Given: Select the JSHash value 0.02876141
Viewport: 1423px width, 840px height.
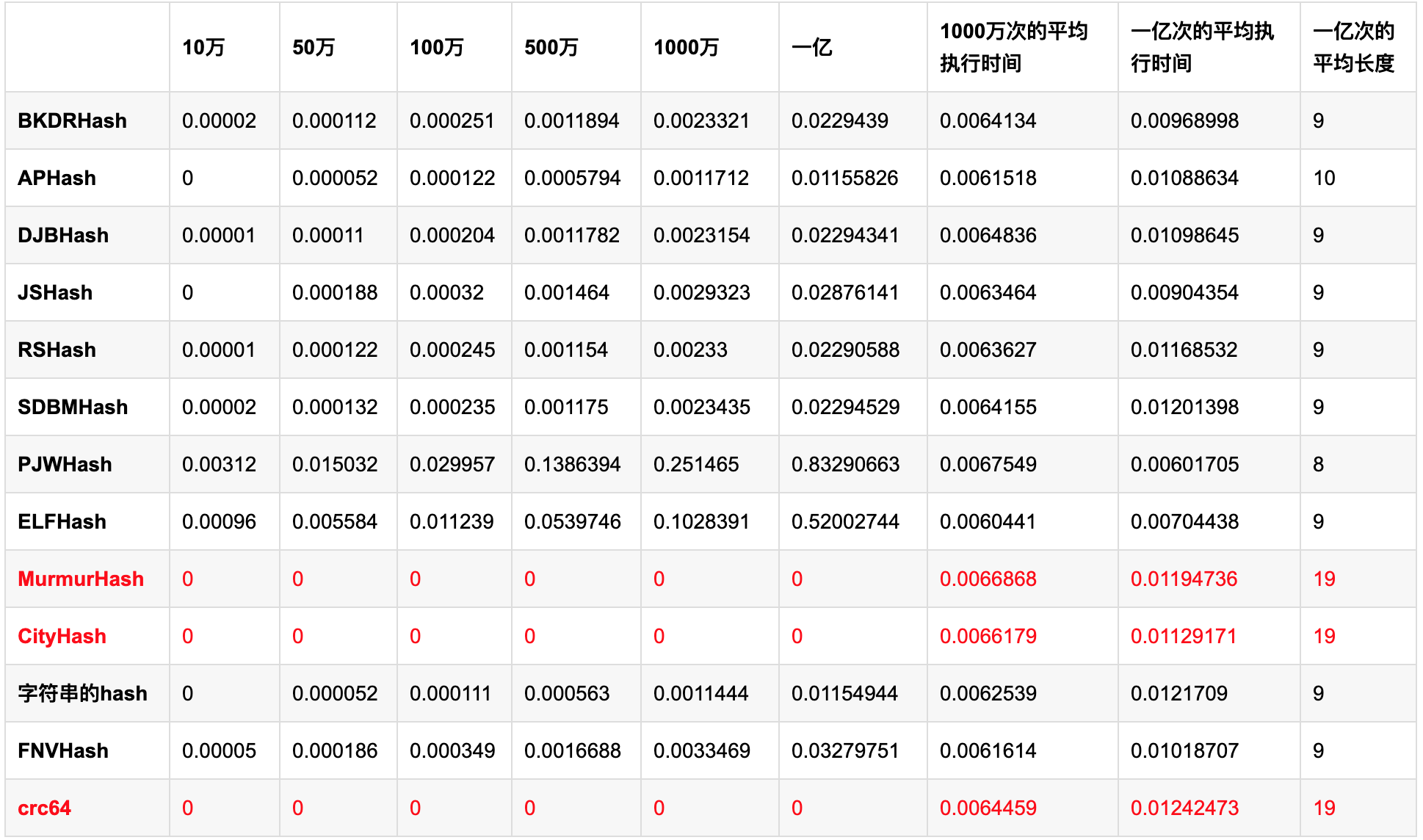Looking at the screenshot, I should [x=845, y=292].
